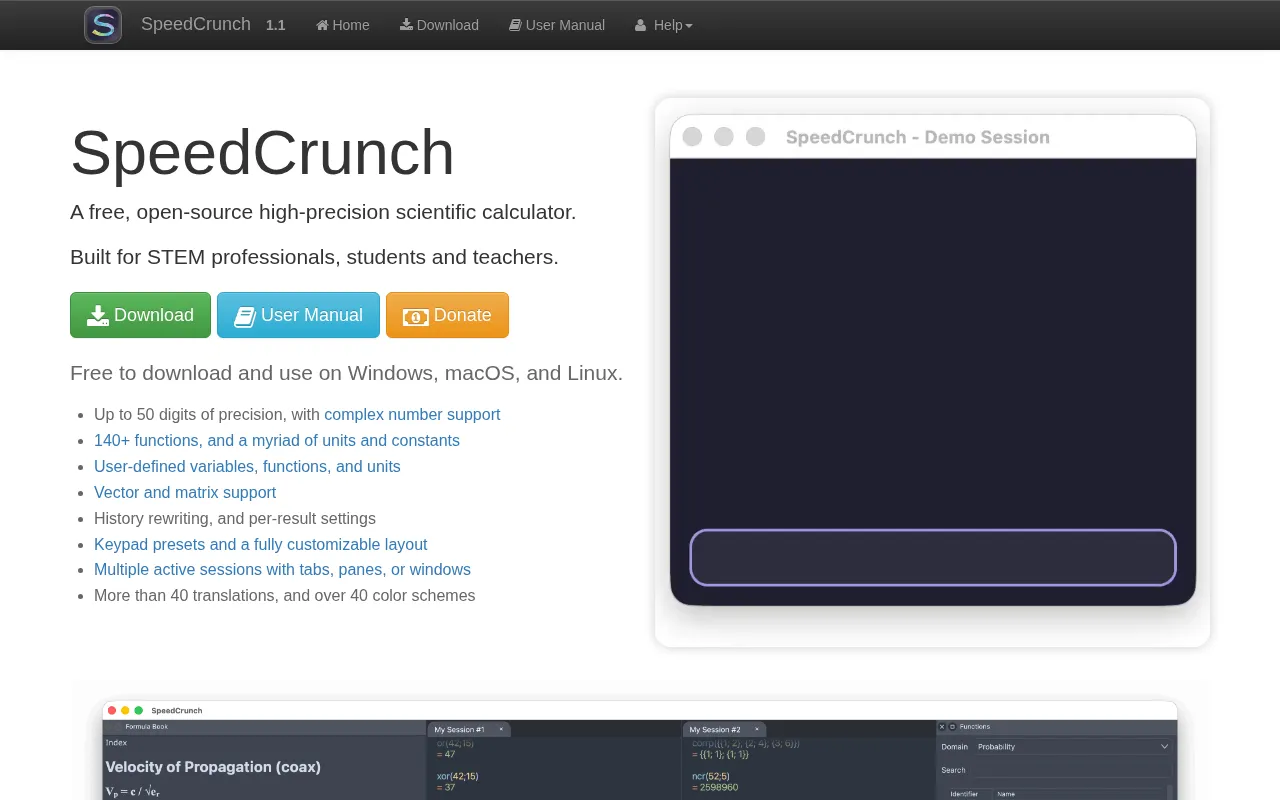Viewport: 1280px width, 800px height.
Task: Click the SpeedCrunch brand text in navbar
Action: click(x=196, y=24)
